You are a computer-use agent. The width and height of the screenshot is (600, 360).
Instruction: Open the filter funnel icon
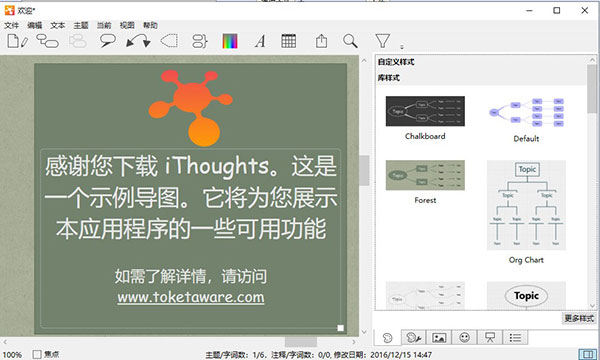[x=382, y=41]
